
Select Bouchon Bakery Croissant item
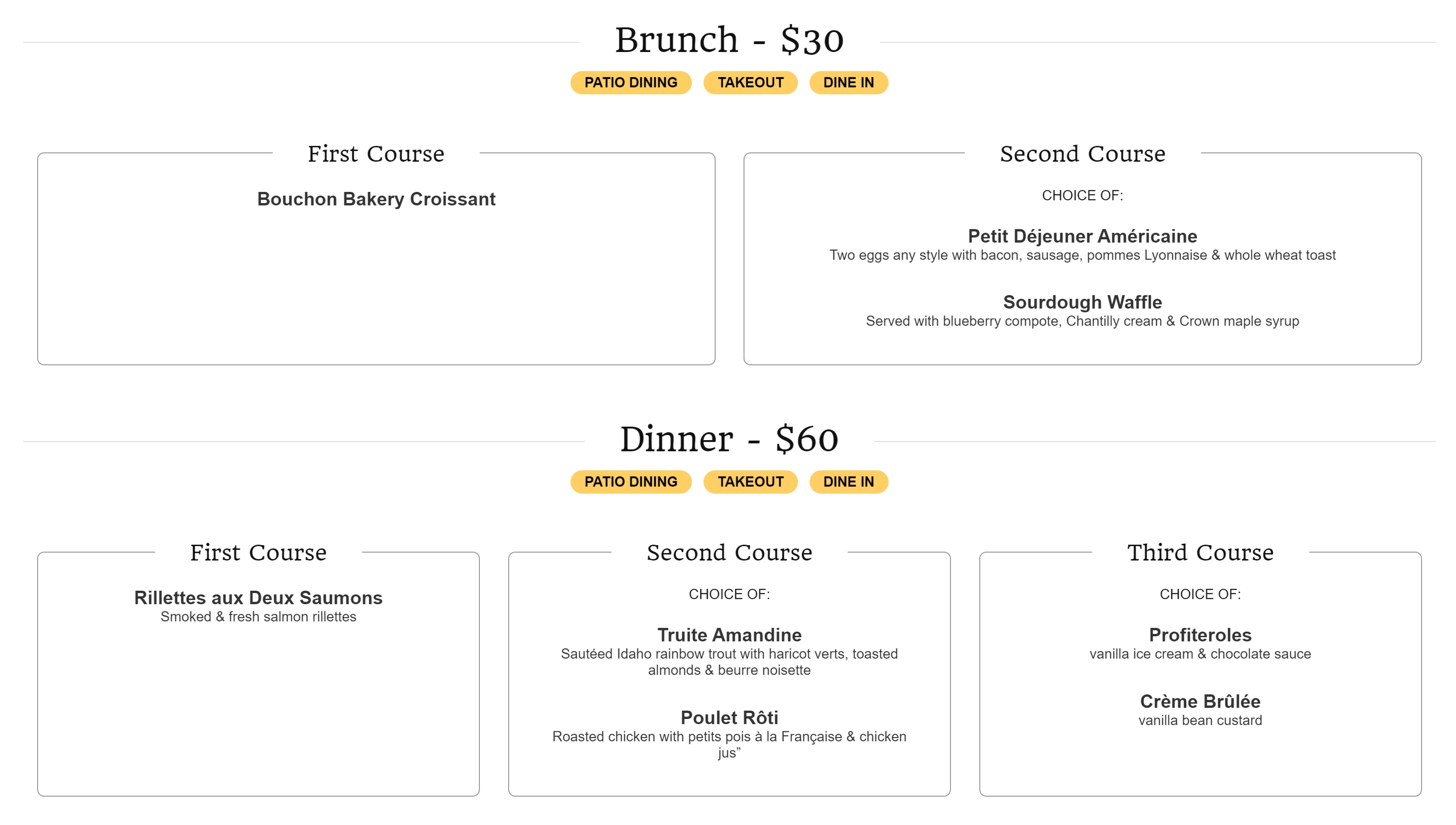(376, 199)
